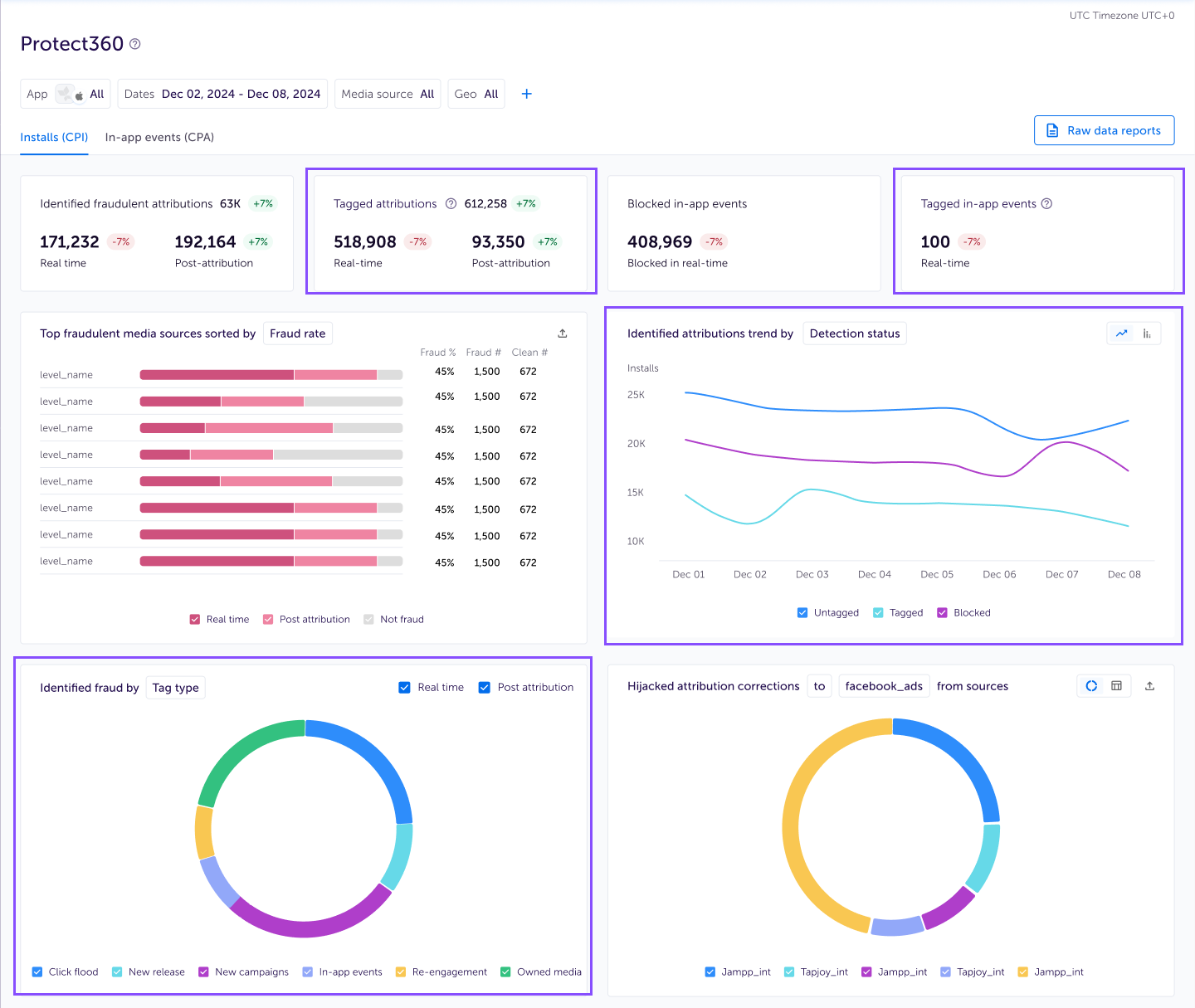Open Tagged attributions help tooltip
1195x1008 pixels.
coord(451,203)
